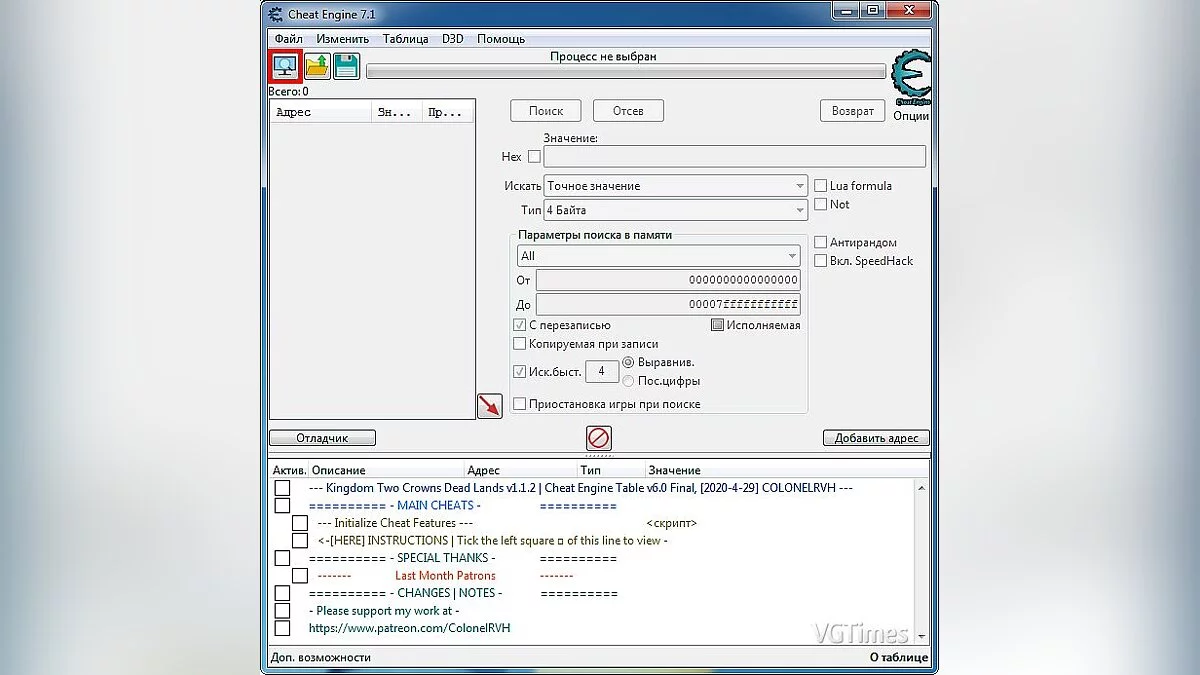This screenshot has width=1200, height=675.
Task: Select Пос.цифры radio button
Action: tap(628, 381)
